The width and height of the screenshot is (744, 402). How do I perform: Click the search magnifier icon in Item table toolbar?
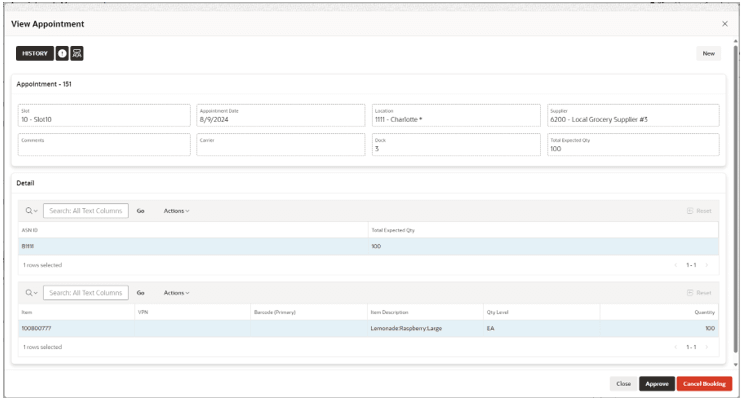(31, 293)
